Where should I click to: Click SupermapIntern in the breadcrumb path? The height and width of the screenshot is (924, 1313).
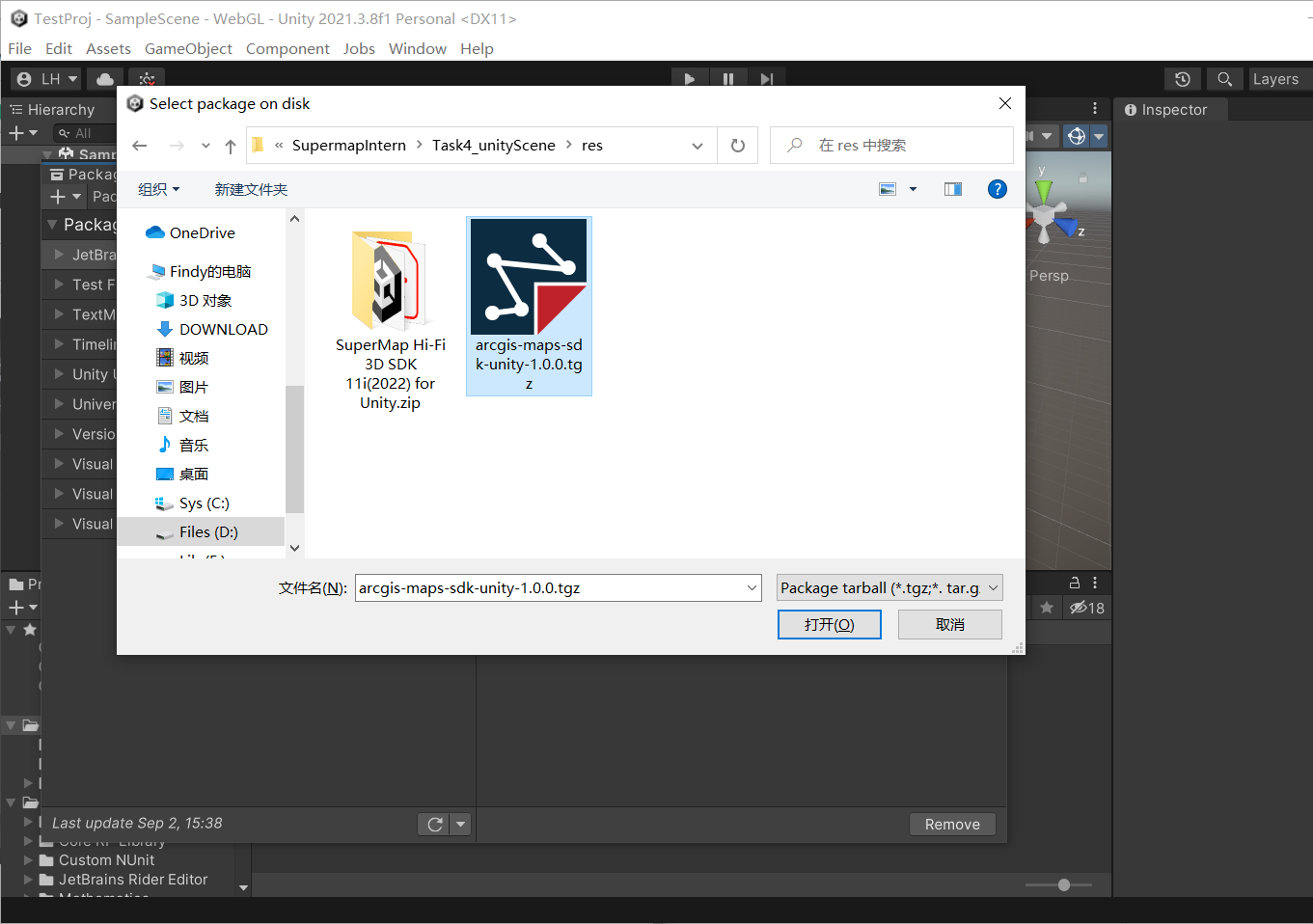(x=349, y=146)
